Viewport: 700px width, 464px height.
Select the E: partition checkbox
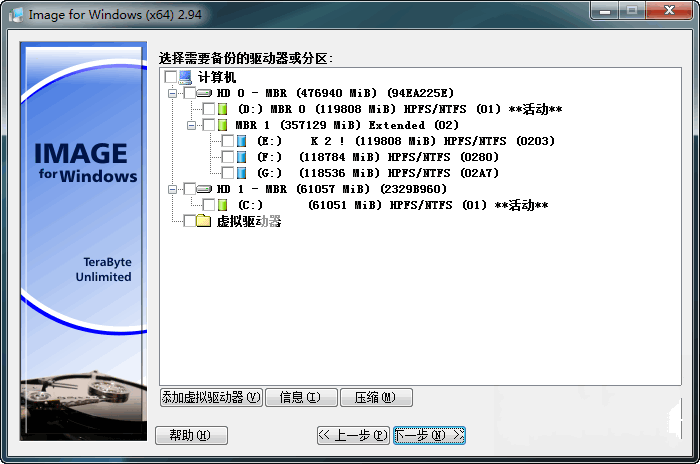pos(228,141)
